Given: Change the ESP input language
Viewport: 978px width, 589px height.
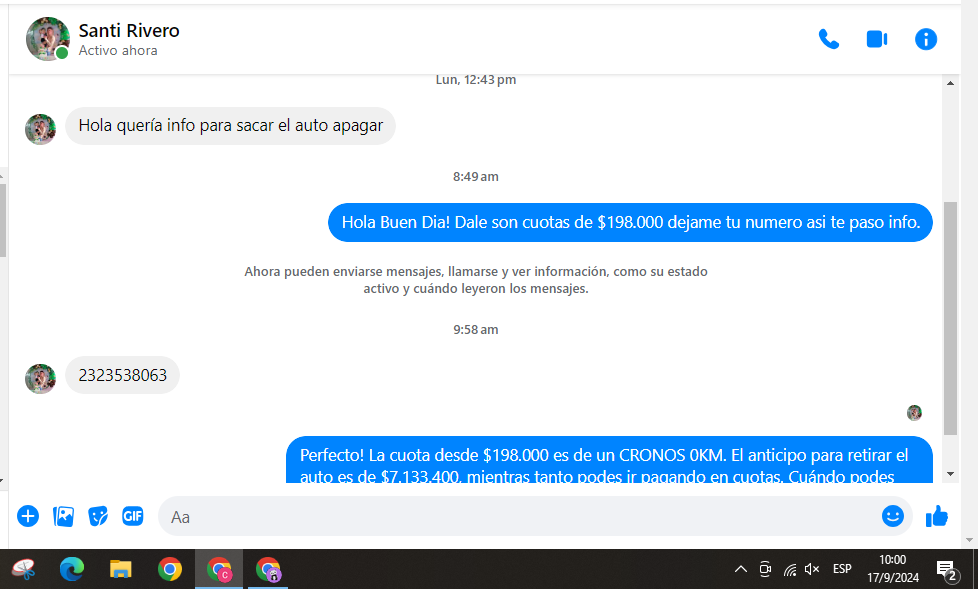Looking at the screenshot, I should [842, 569].
